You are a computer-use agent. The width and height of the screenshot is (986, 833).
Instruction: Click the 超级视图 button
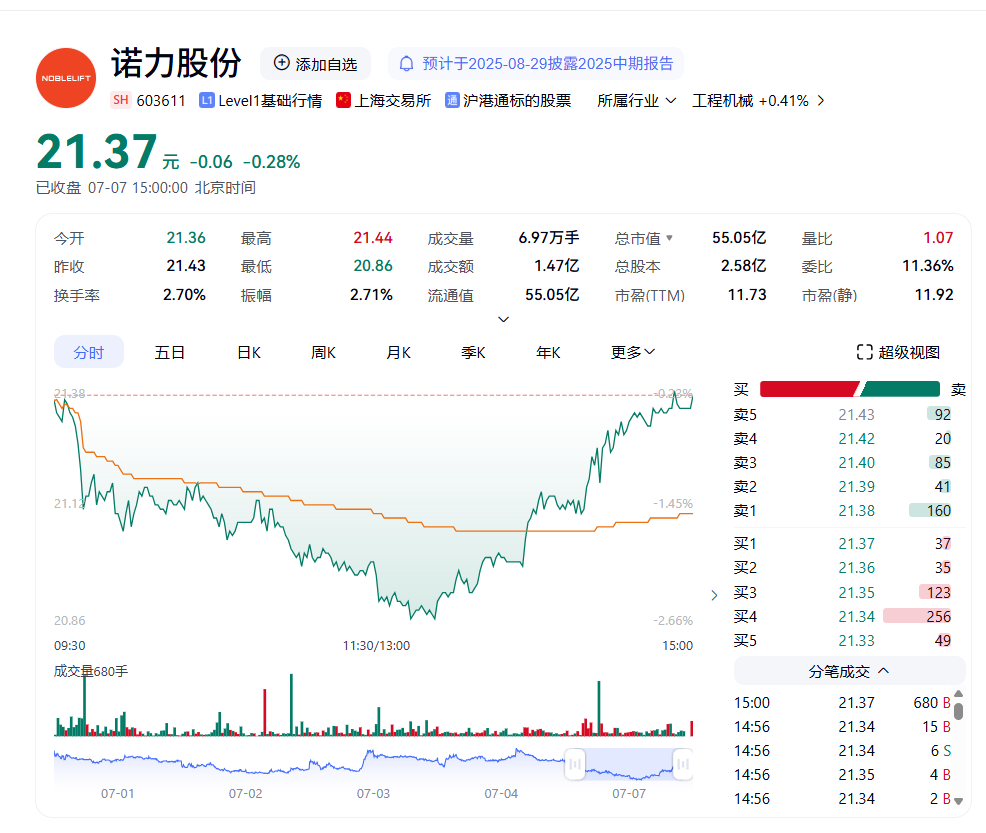click(899, 352)
